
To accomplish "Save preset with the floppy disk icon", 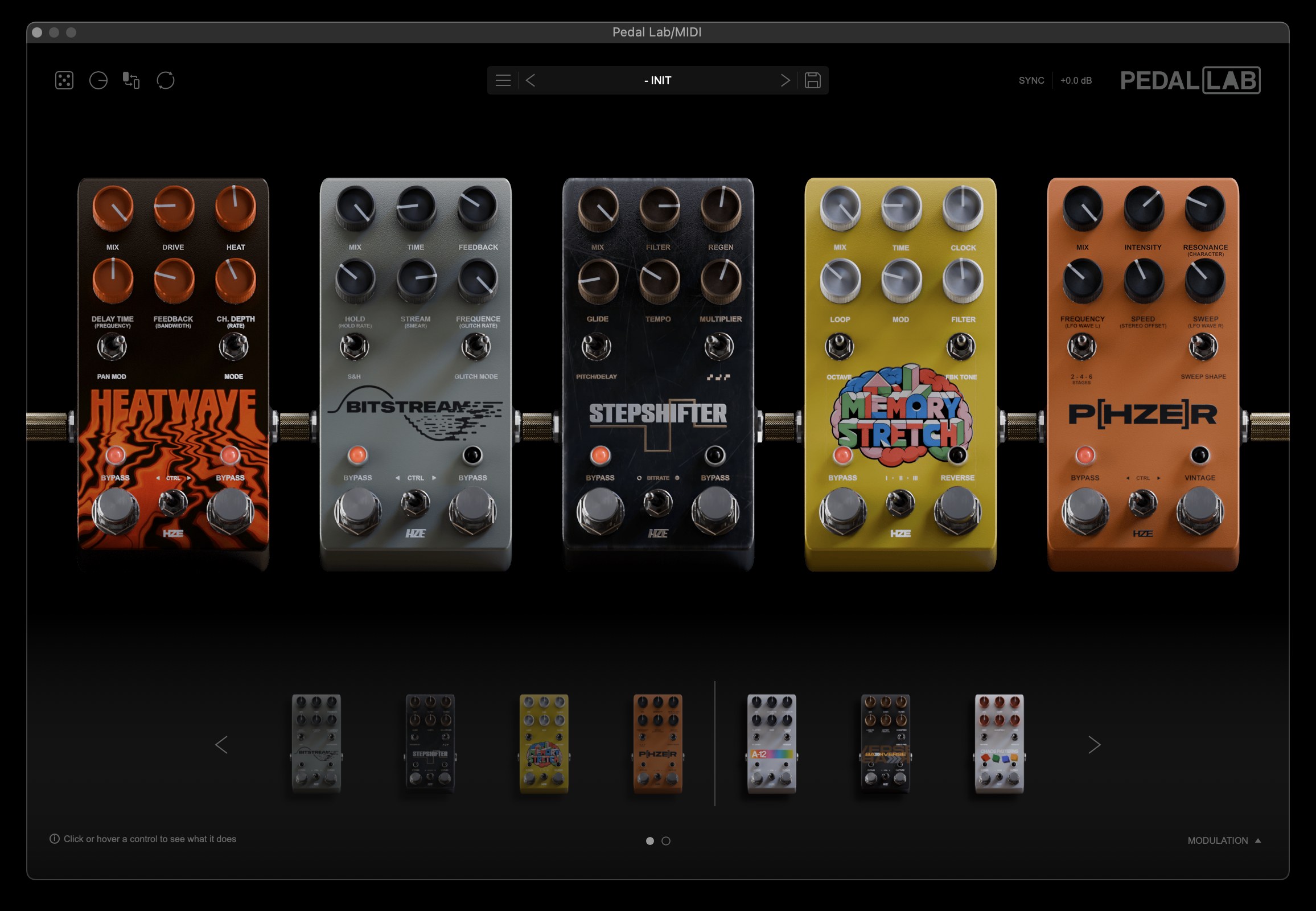I will point(813,80).
